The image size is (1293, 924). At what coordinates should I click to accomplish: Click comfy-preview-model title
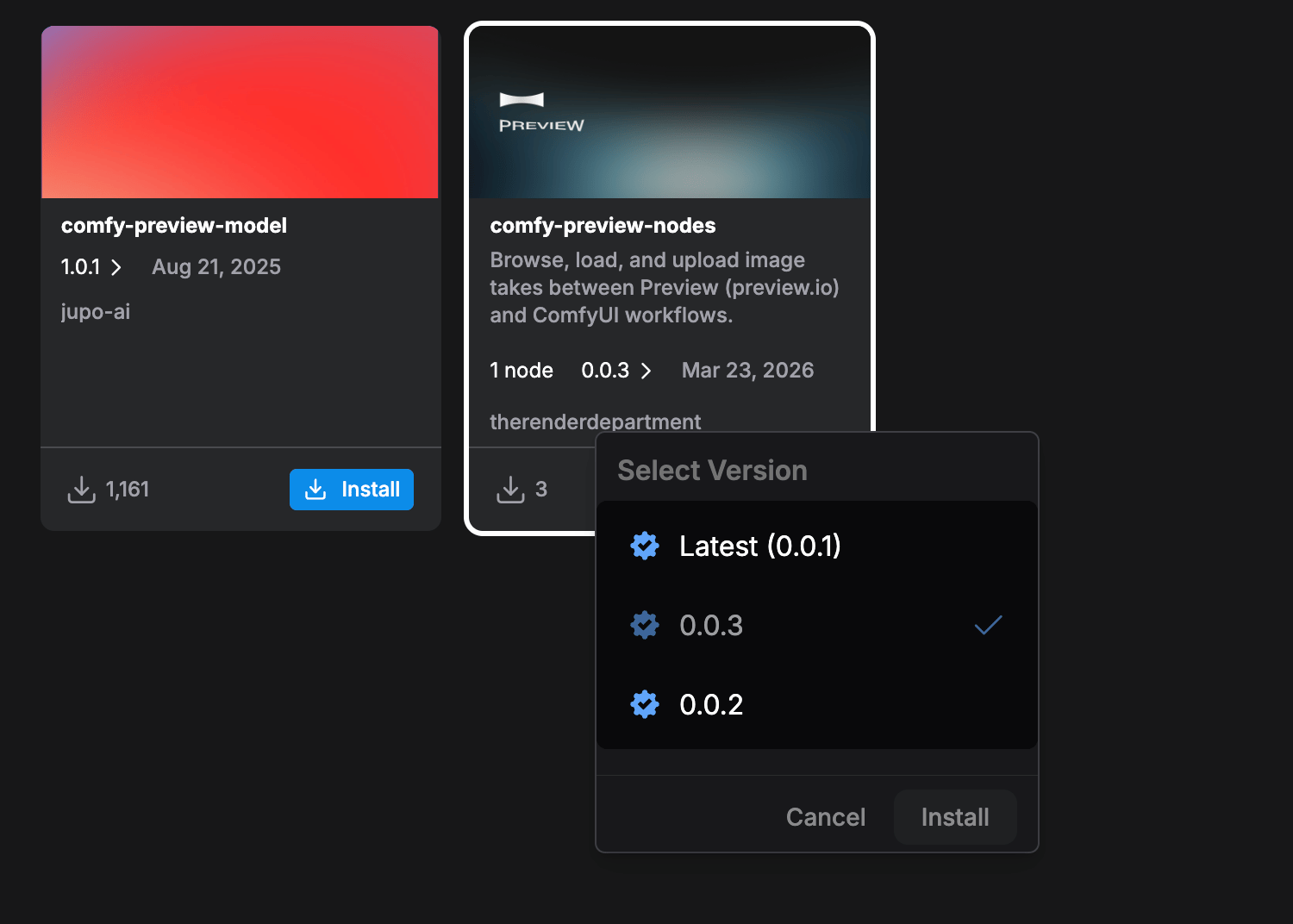pos(174,226)
